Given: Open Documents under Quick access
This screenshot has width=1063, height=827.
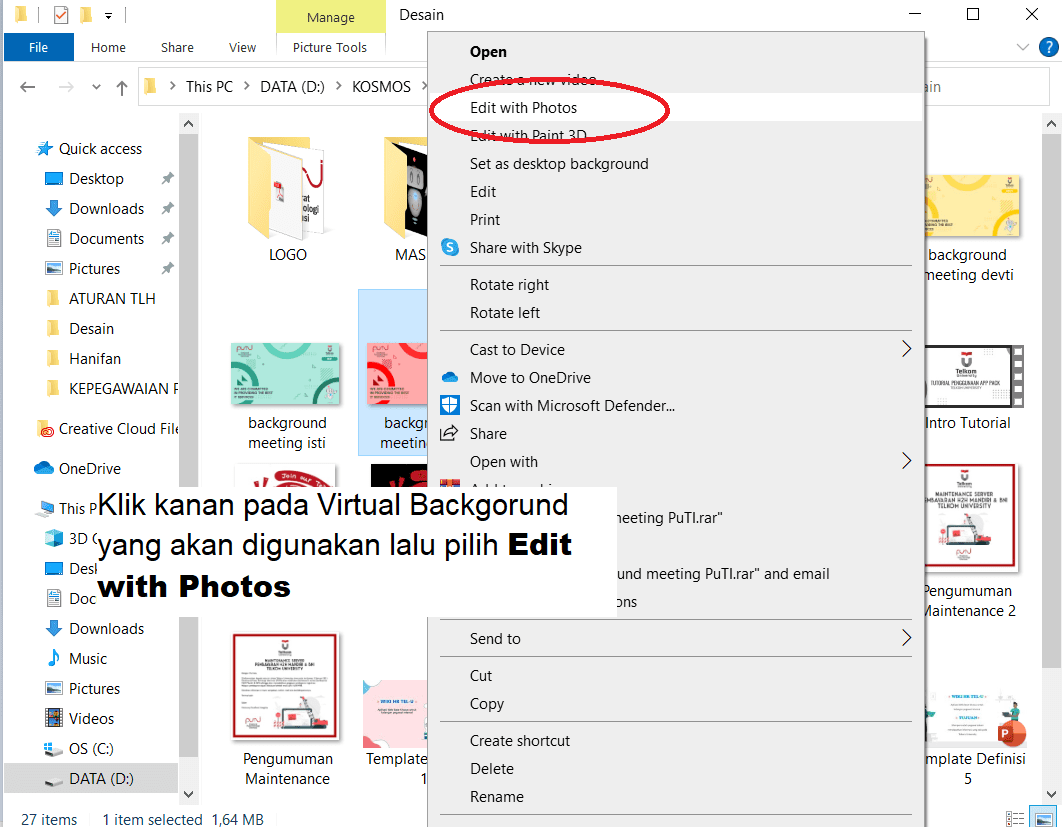Looking at the screenshot, I should 106,239.
